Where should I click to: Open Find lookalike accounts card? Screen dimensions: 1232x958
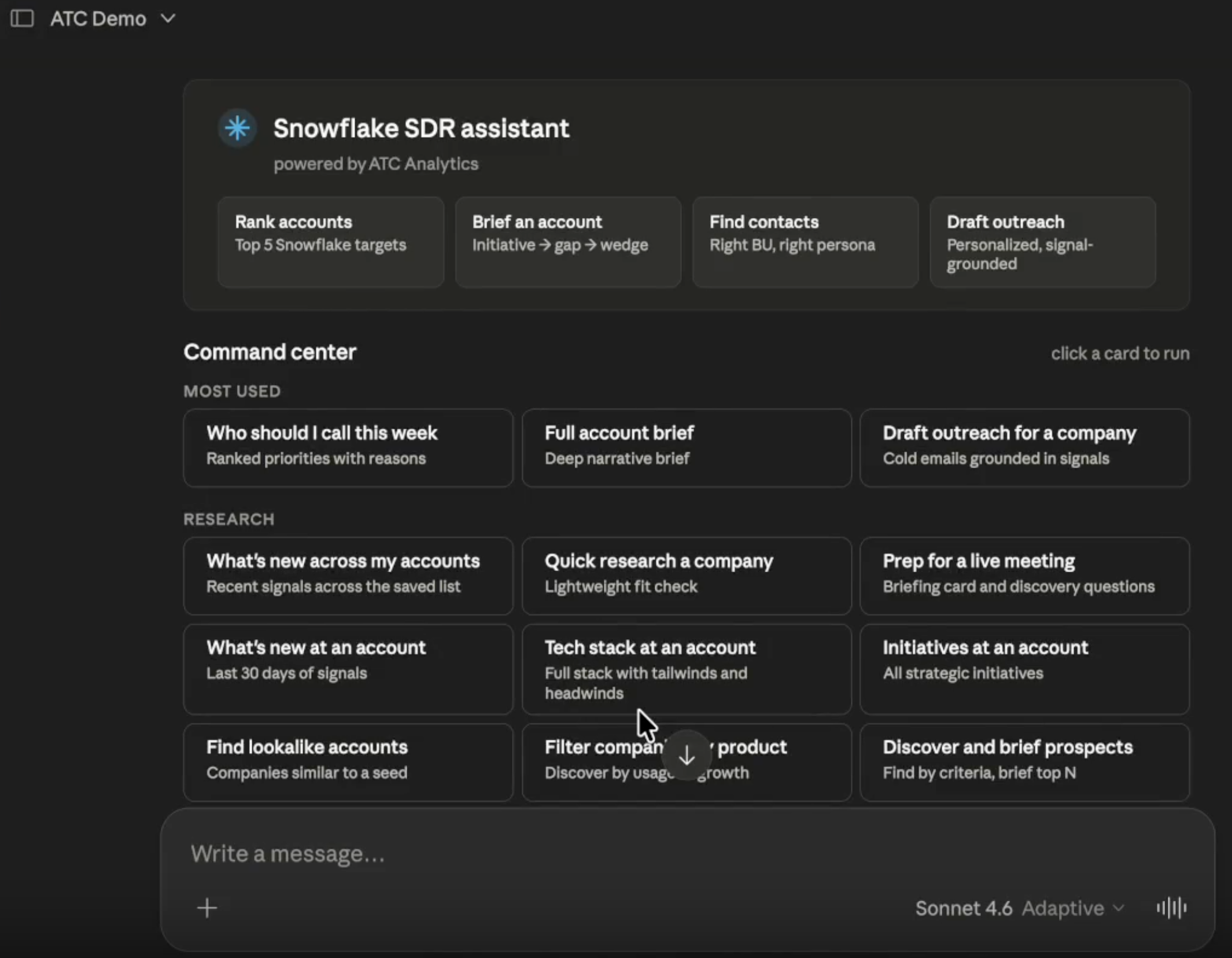348,762
